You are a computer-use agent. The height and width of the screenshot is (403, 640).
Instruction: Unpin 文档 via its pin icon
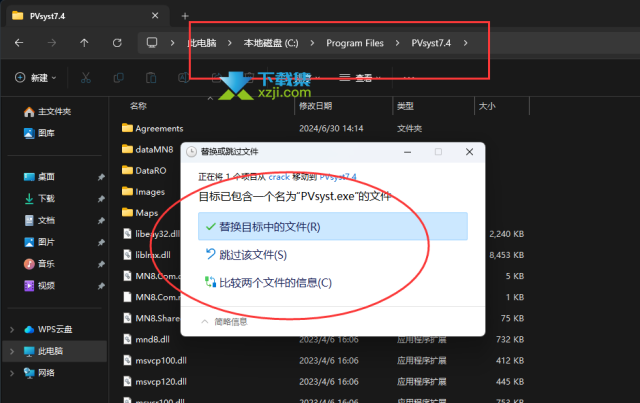tap(101, 221)
